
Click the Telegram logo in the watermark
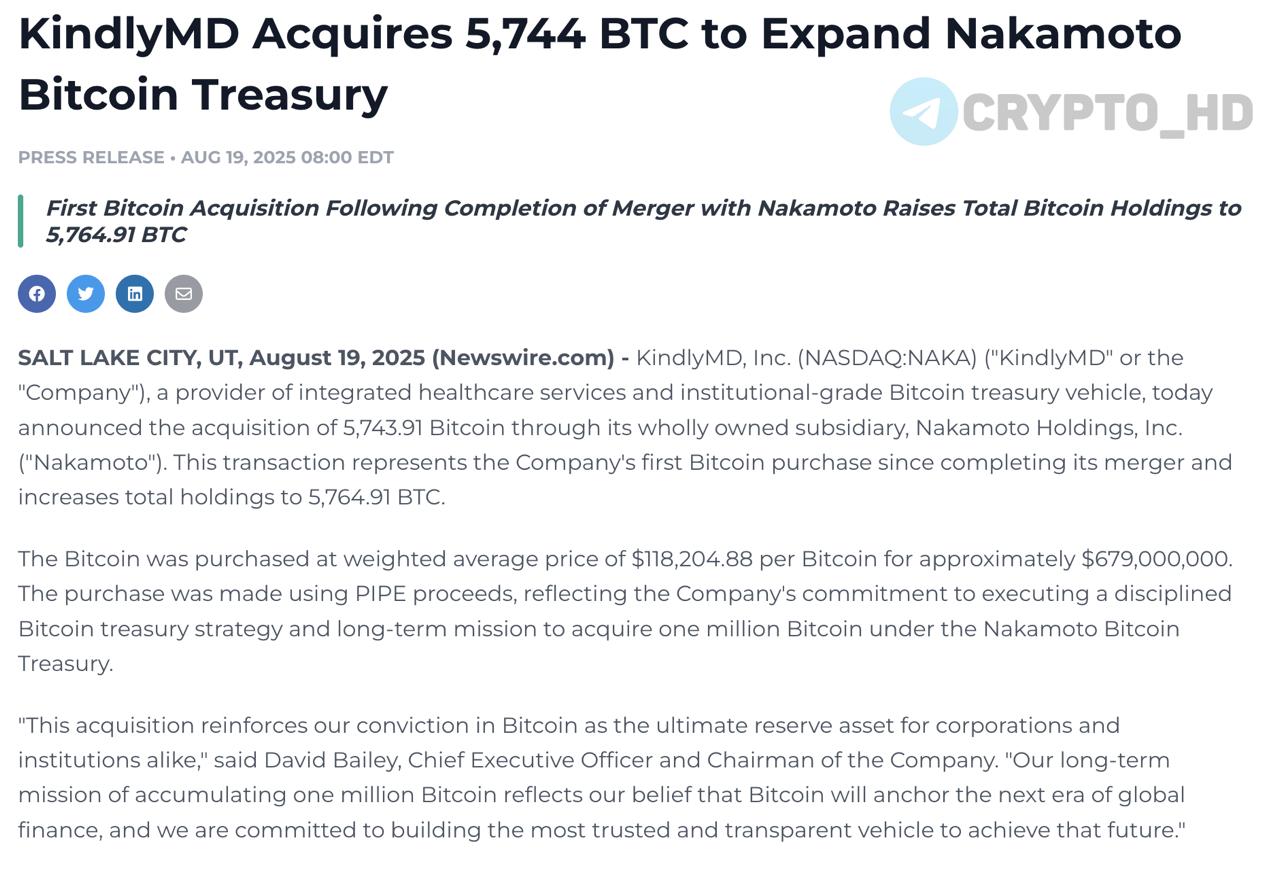click(923, 112)
